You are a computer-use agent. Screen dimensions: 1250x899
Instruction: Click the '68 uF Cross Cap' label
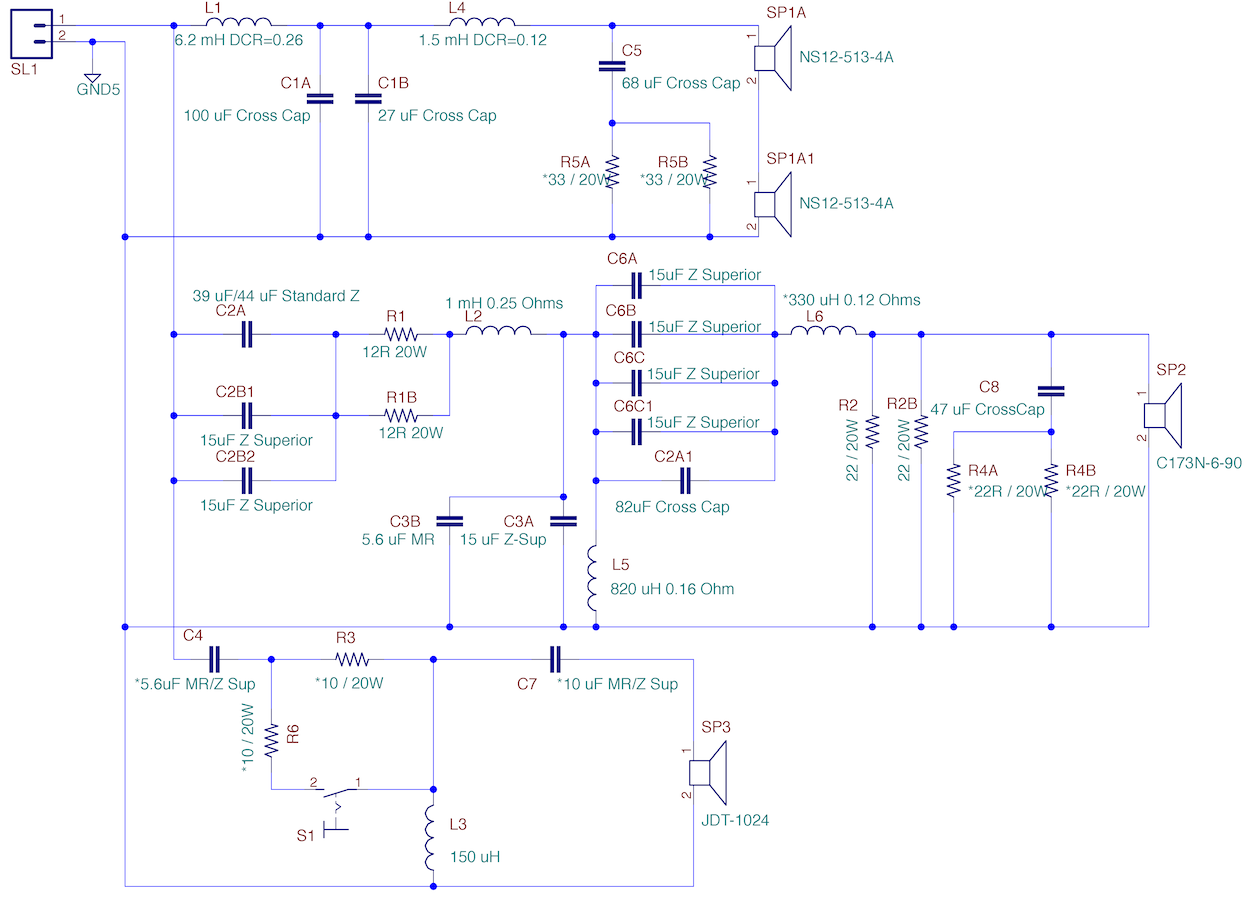[x=681, y=83]
